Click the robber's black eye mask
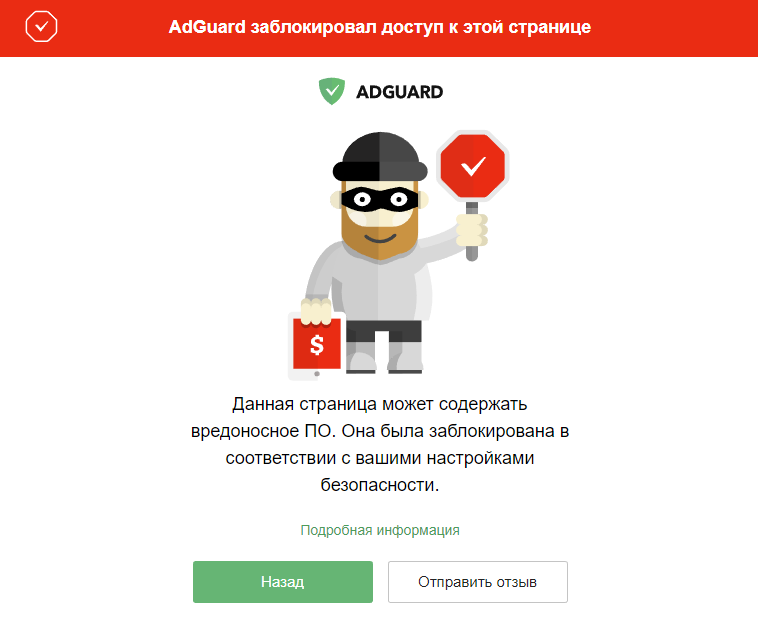 (380, 199)
